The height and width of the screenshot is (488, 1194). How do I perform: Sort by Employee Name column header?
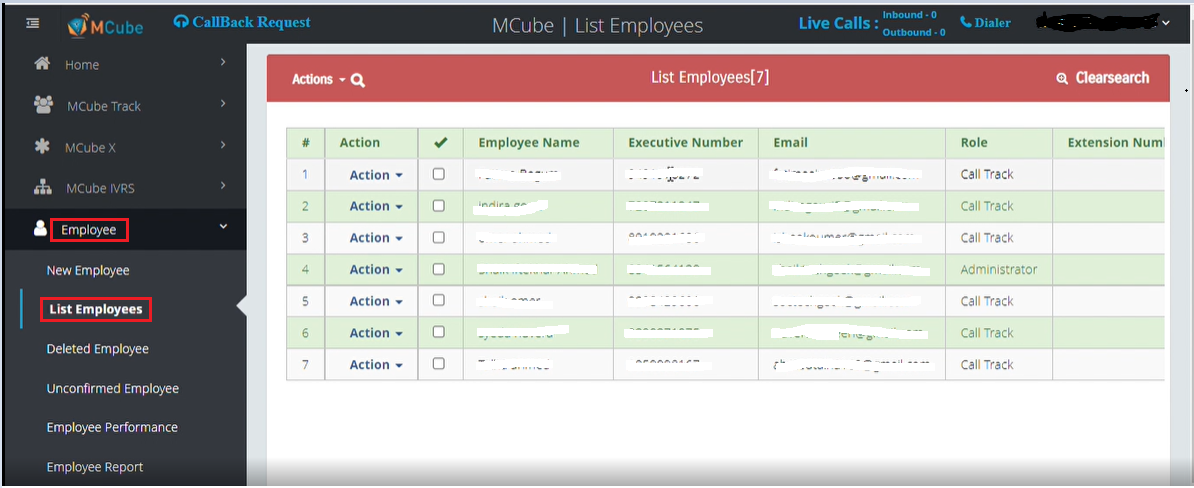pyautogui.click(x=529, y=142)
